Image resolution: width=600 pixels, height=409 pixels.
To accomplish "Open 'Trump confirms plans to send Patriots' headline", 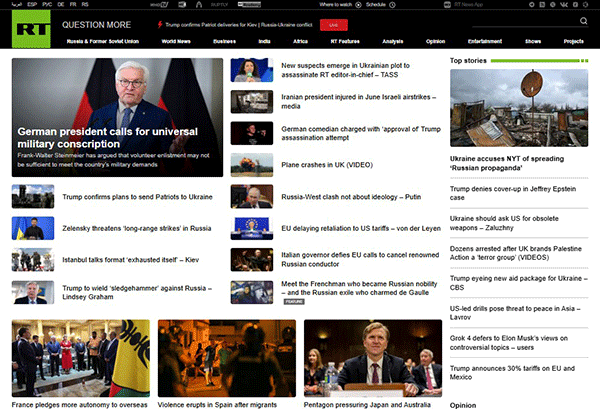I will click(x=137, y=197).
